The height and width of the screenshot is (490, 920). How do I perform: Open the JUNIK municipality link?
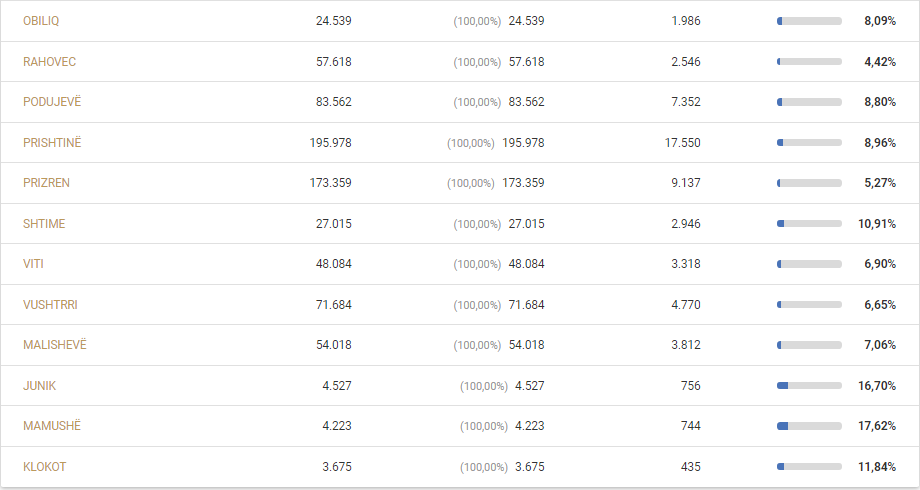tap(40, 386)
